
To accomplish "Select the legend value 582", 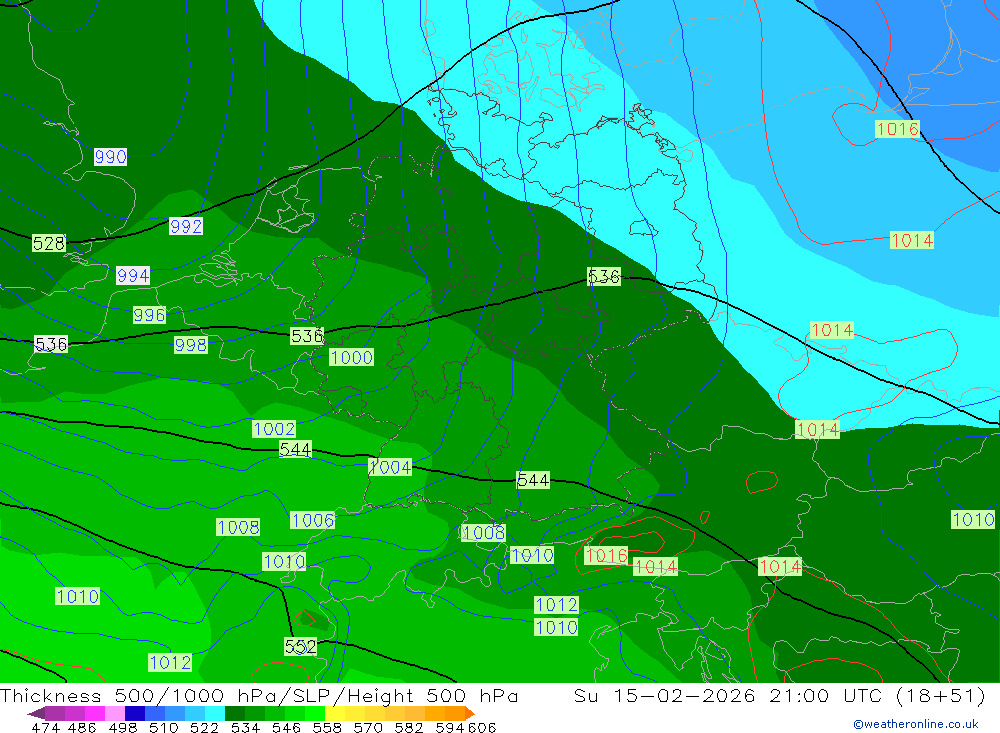I will [x=409, y=727].
